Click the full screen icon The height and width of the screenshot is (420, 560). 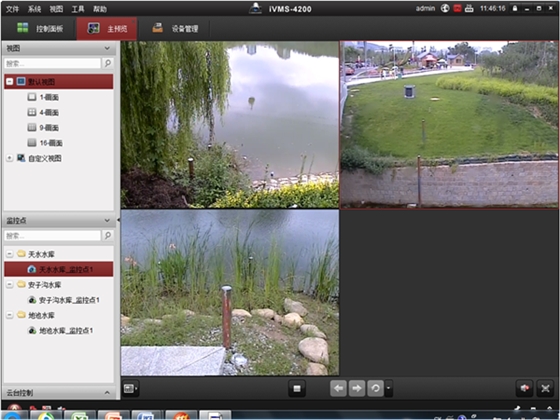(x=545, y=388)
